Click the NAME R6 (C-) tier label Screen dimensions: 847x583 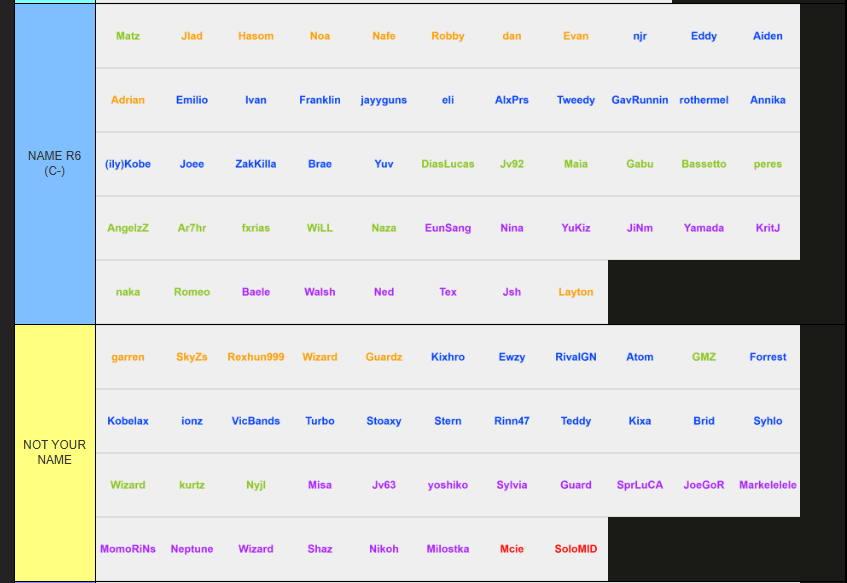click(55, 164)
